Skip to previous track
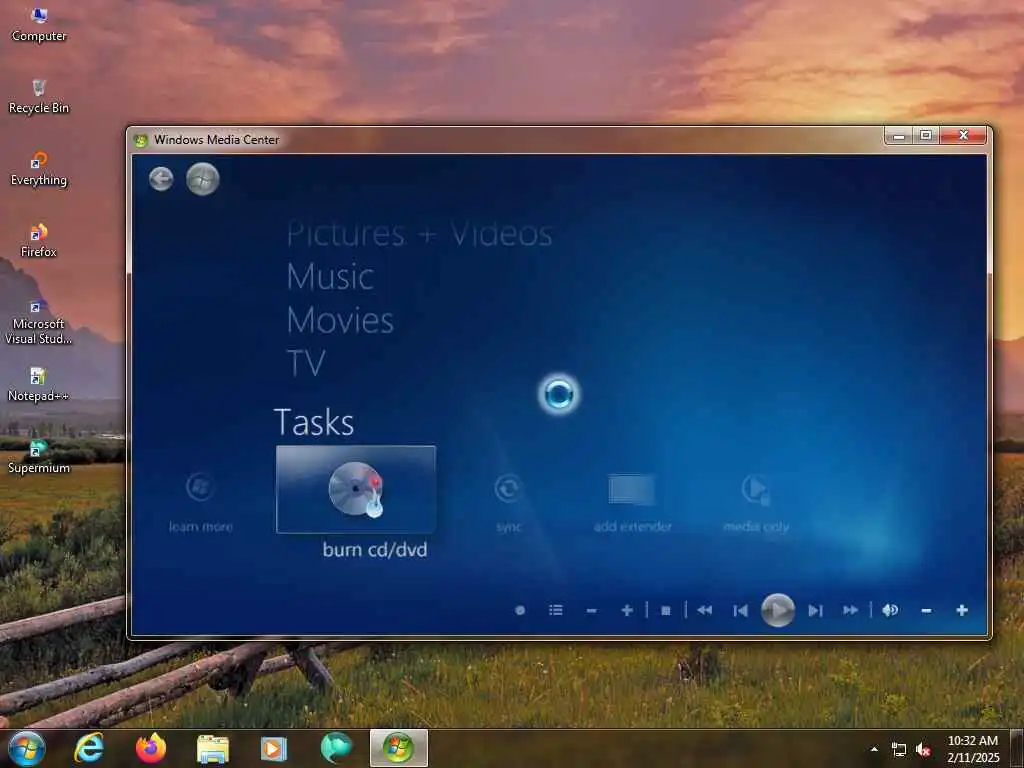The width and height of the screenshot is (1024, 768). pos(740,611)
